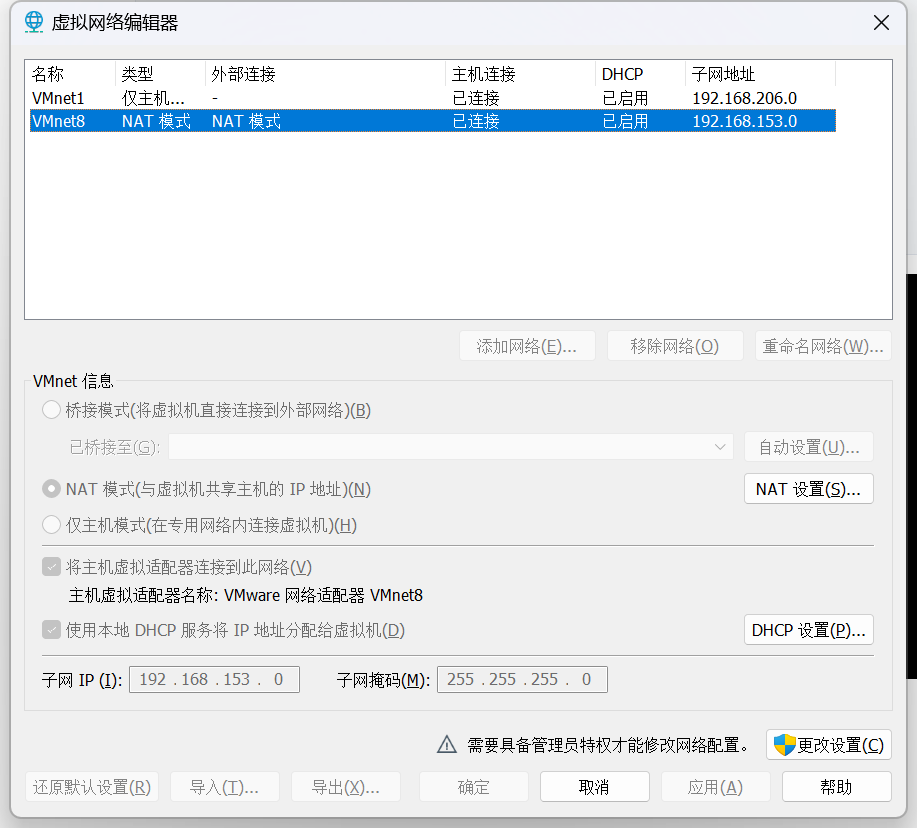Click the 重命名网络(W)... button
This screenshot has height=828, width=917.
(823, 346)
